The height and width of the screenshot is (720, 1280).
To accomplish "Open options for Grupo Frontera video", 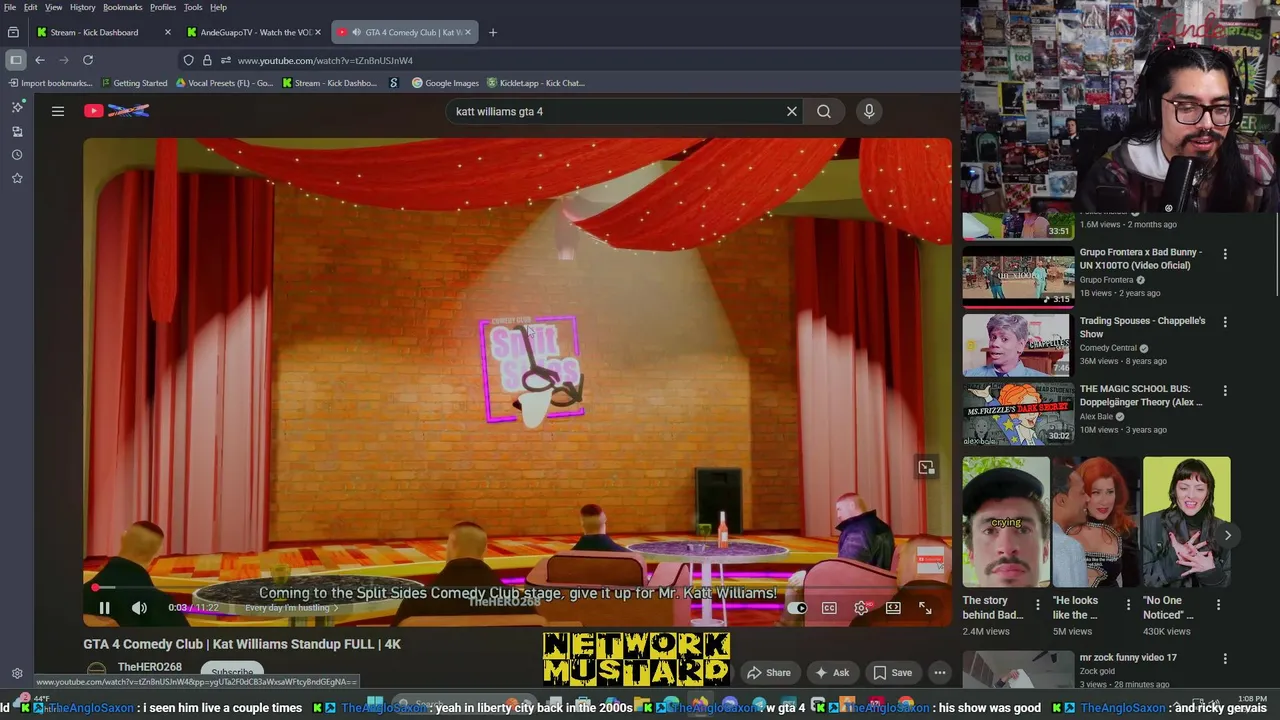I will [1225, 254].
